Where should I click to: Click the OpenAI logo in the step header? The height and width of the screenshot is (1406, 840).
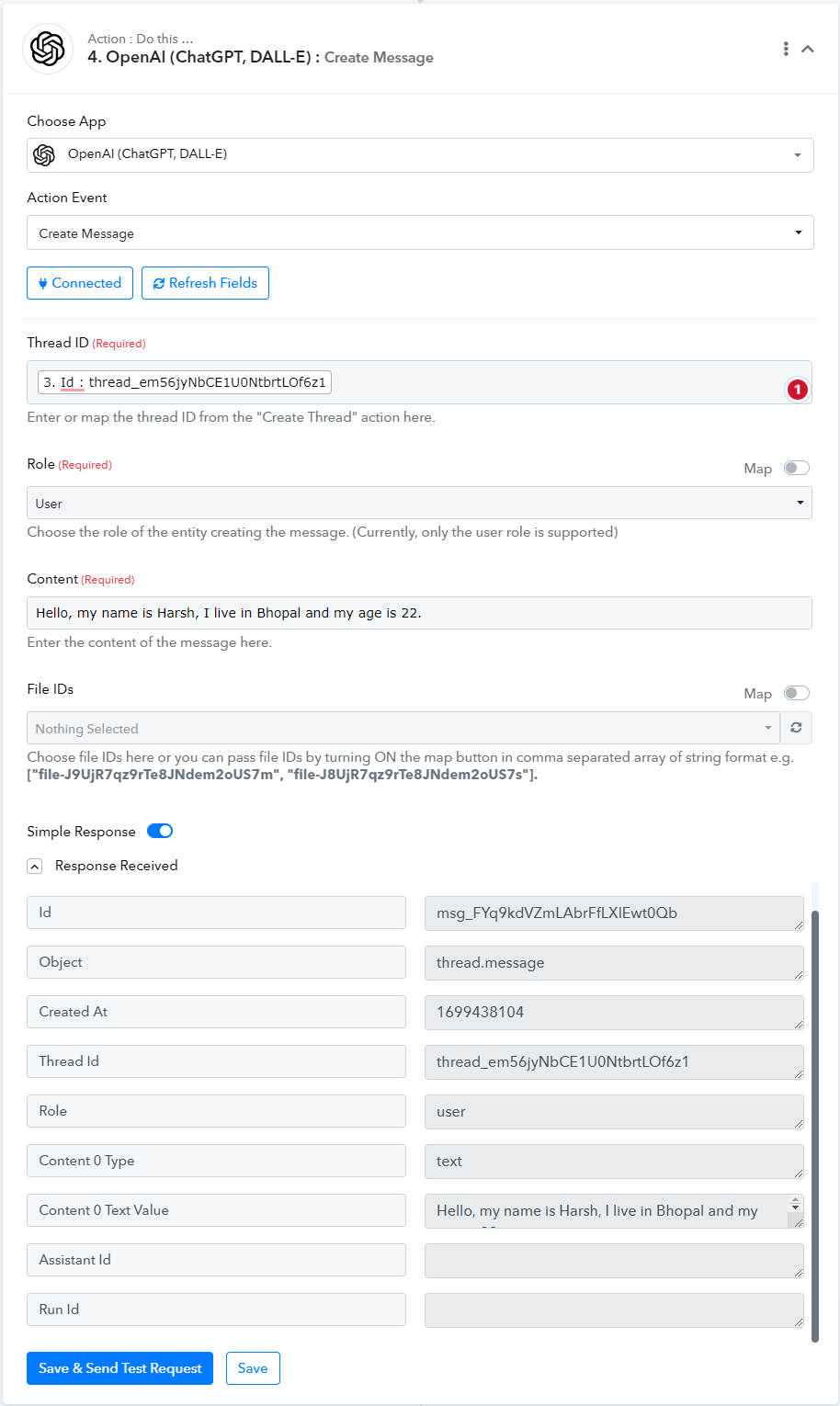pyautogui.click(x=48, y=49)
